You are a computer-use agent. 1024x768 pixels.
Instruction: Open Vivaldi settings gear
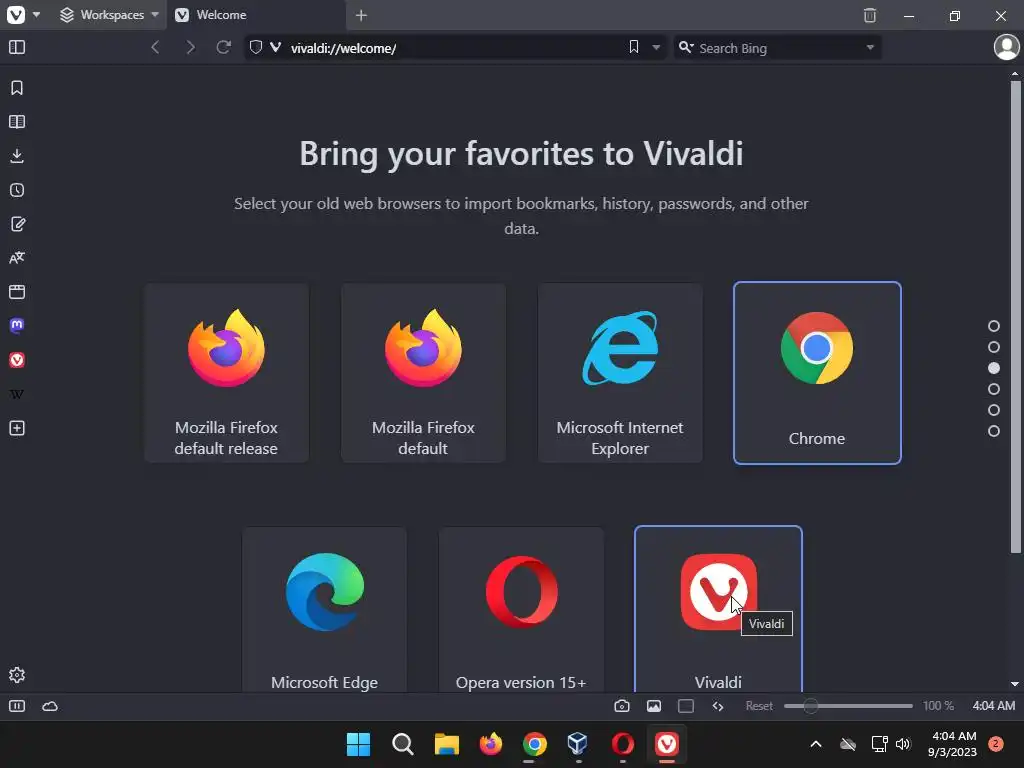(x=17, y=675)
